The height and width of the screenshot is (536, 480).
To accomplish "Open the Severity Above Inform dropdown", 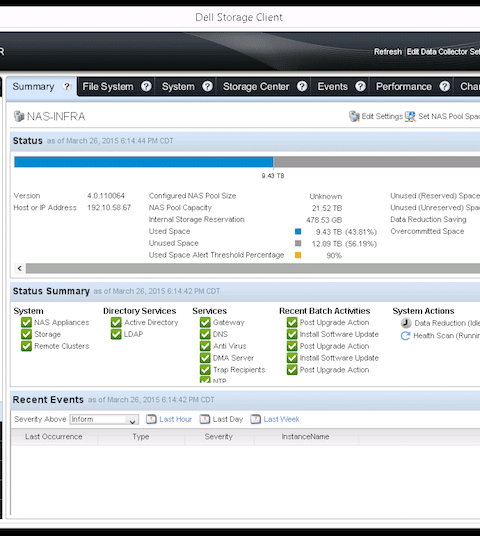I will (x=104, y=419).
